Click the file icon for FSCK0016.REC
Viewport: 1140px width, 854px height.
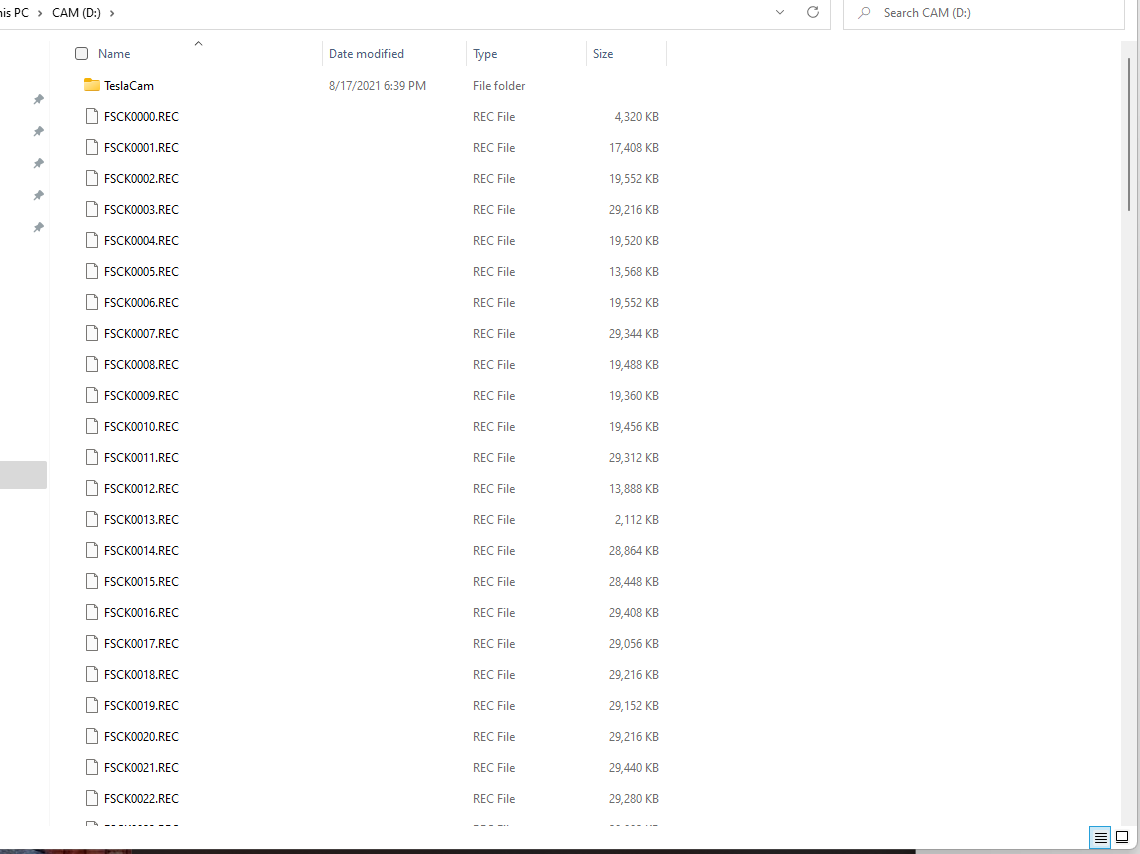(92, 613)
